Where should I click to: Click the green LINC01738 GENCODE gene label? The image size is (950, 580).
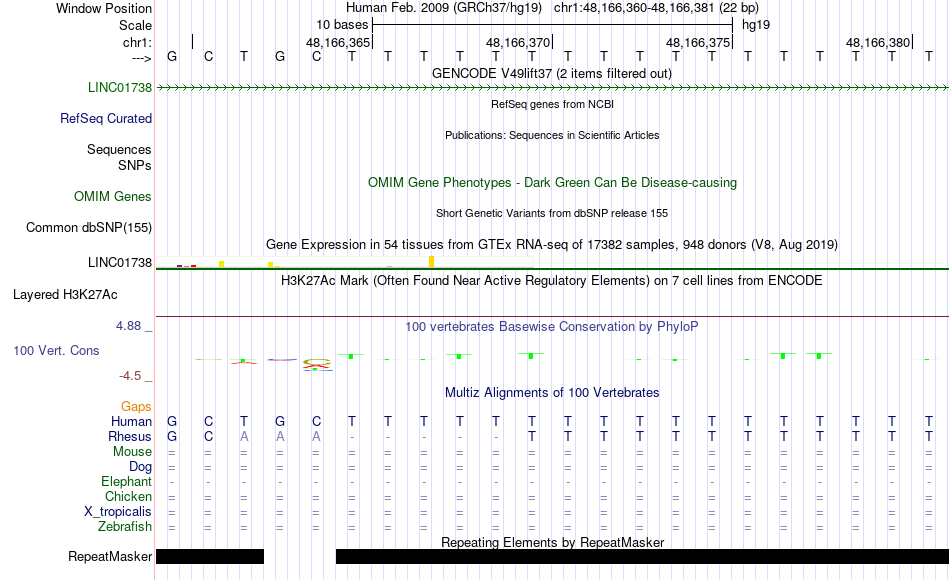[x=120, y=87]
